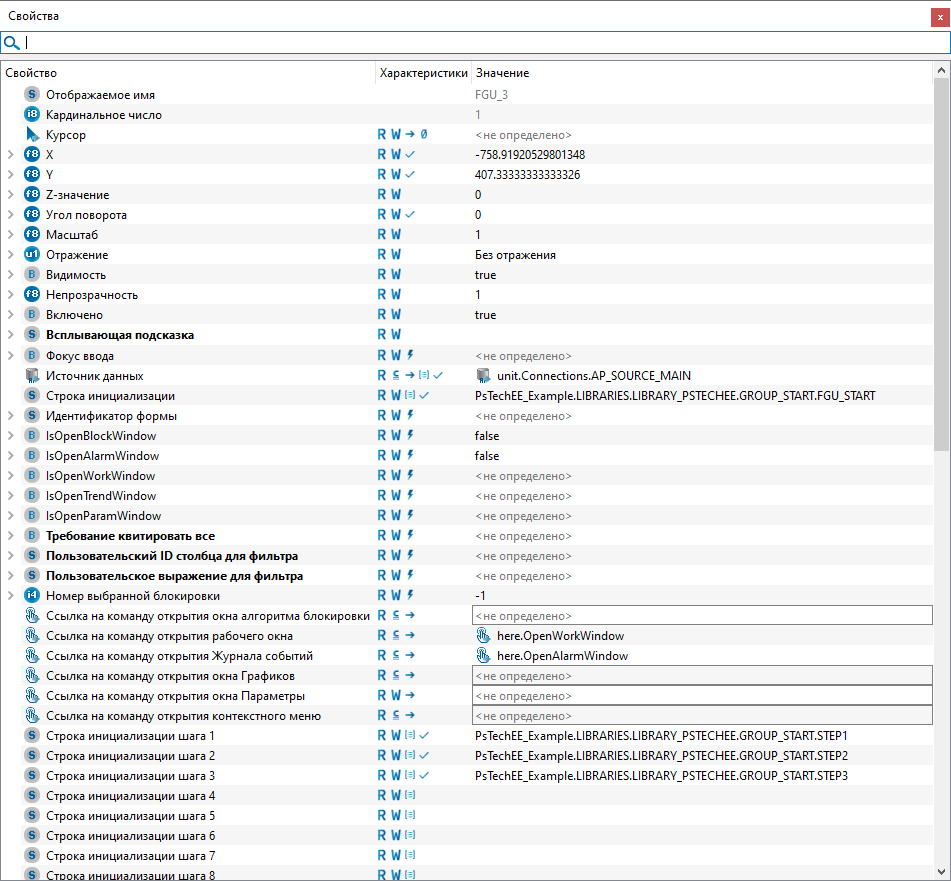The width and height of the screenshot is (951, 881).
Task: Click the lightning icon in Фокус ввода row
Action: pyautogui.click(x=410, y=355)
